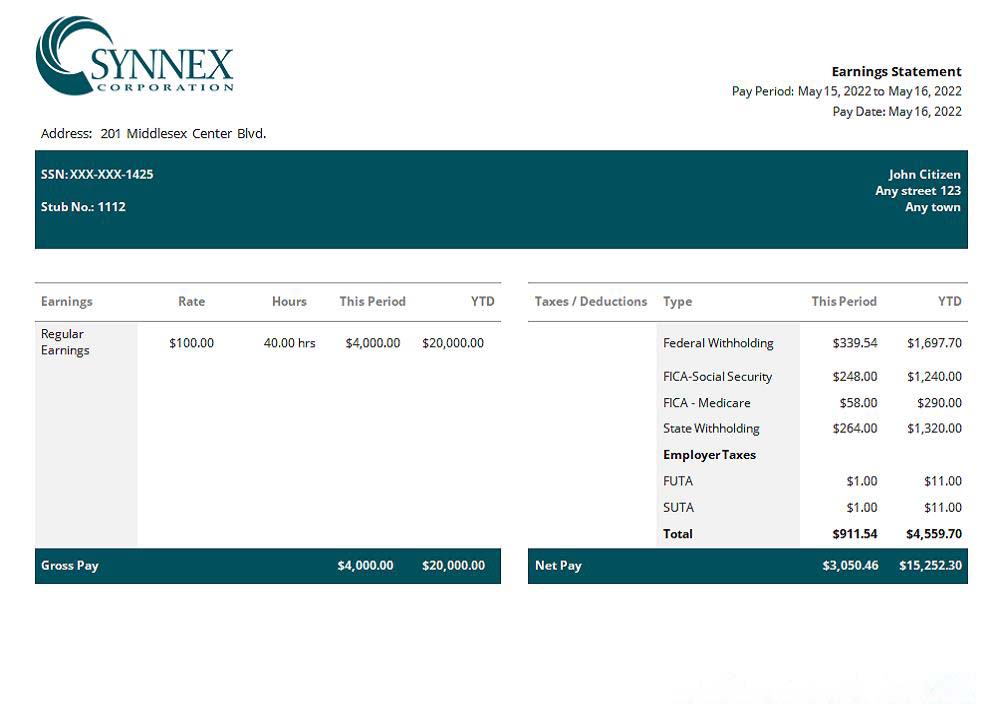The width and height of the screenshot is (1000, 720).
Task: Click the FICA-Social Security row label
Action: tap(717, 377)
